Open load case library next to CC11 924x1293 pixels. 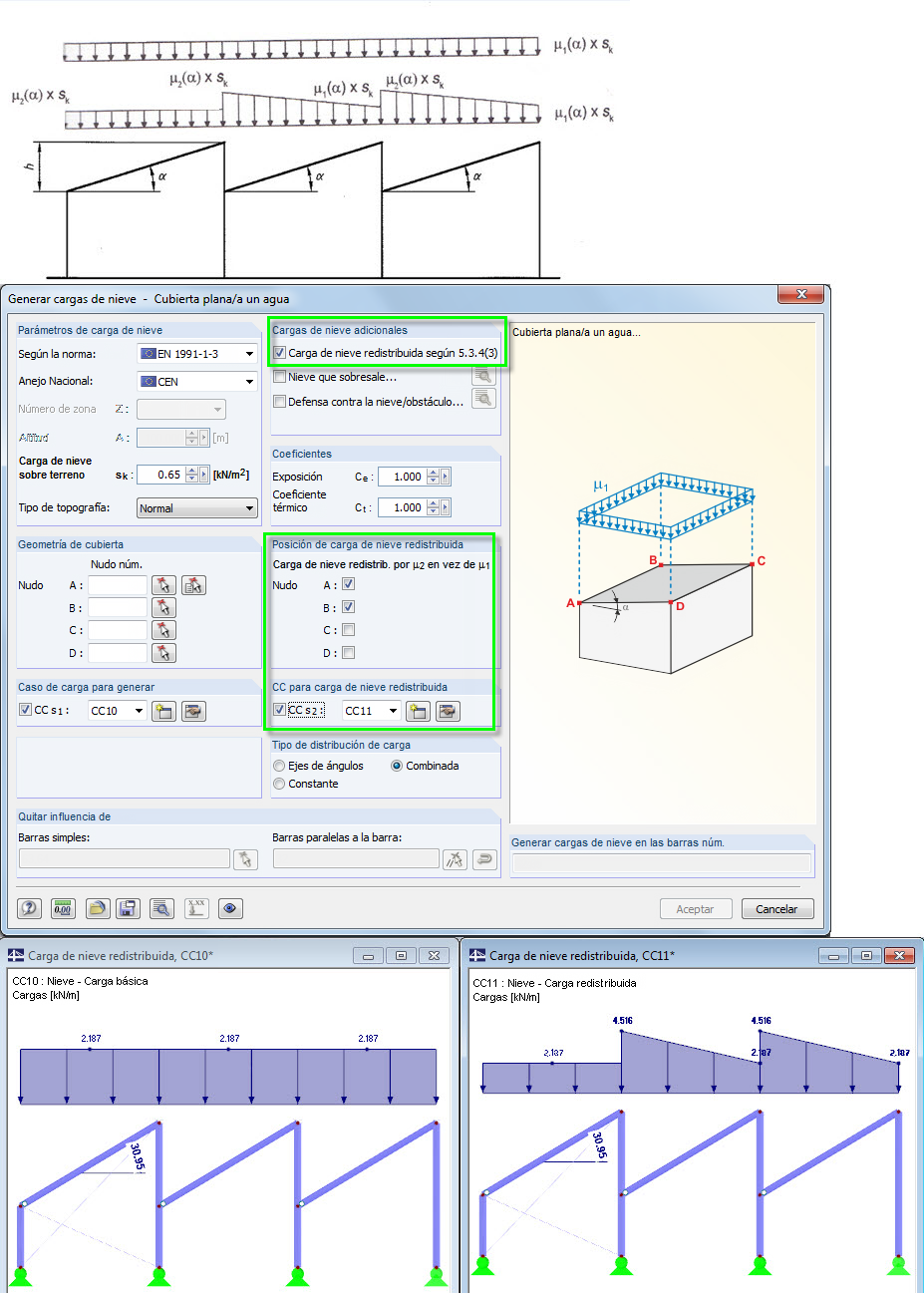(449, 711)
